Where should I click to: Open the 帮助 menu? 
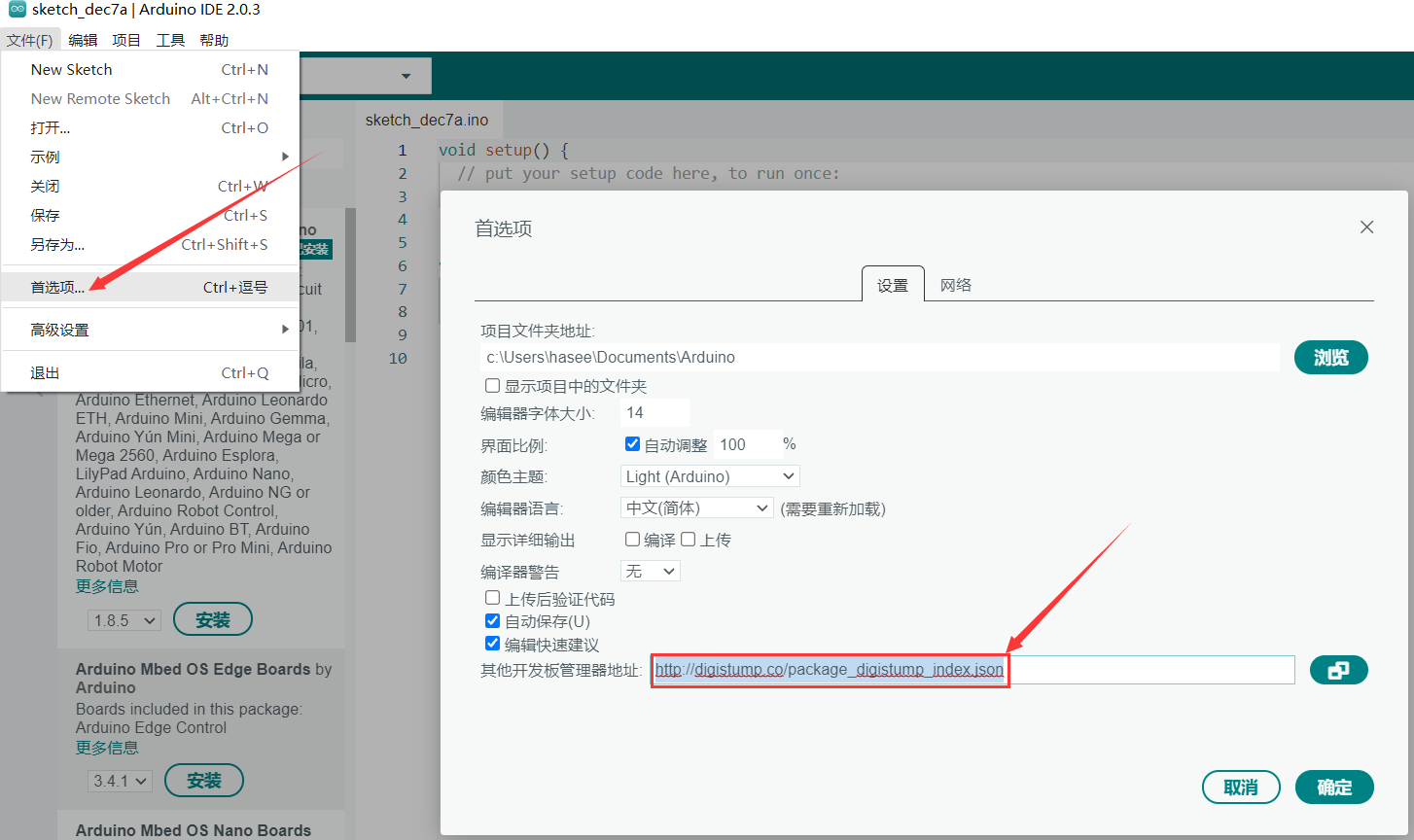click(x=214, y=40)
